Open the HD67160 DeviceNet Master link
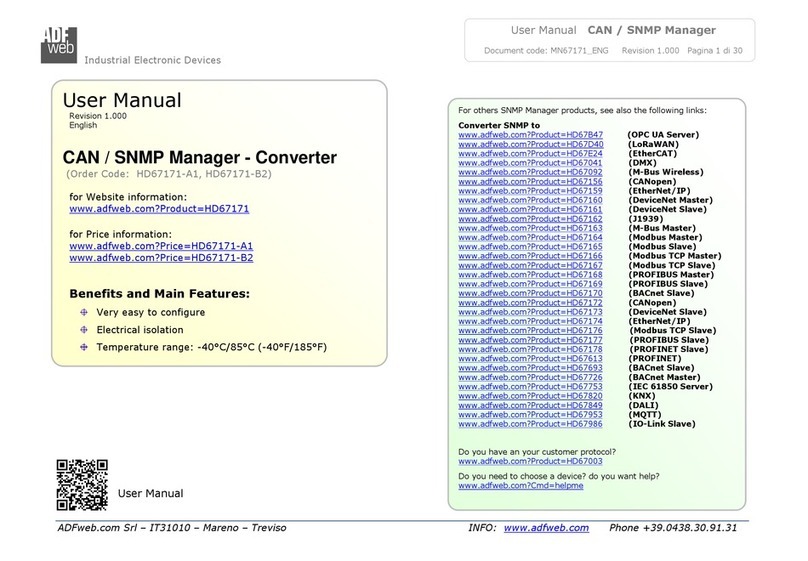 pos(530,200)
